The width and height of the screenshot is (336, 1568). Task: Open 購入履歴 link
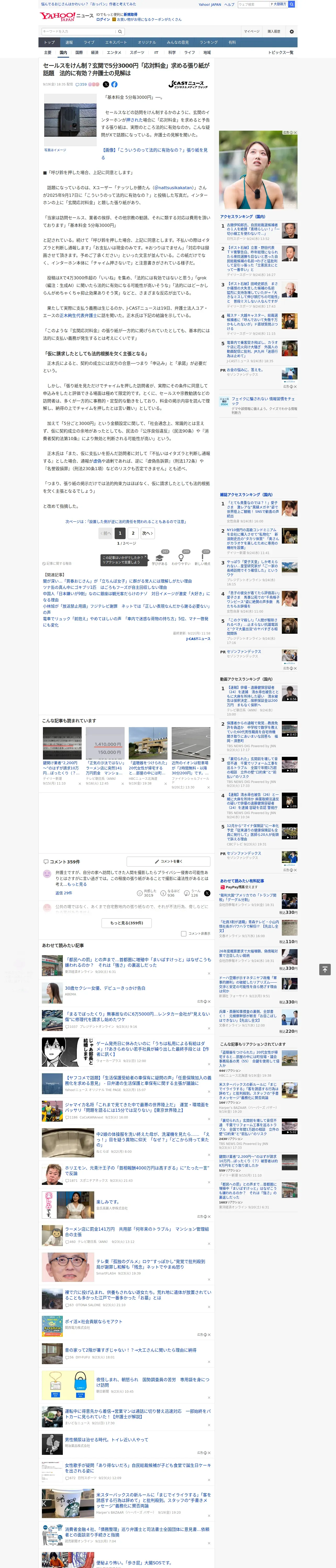(274, 32)
